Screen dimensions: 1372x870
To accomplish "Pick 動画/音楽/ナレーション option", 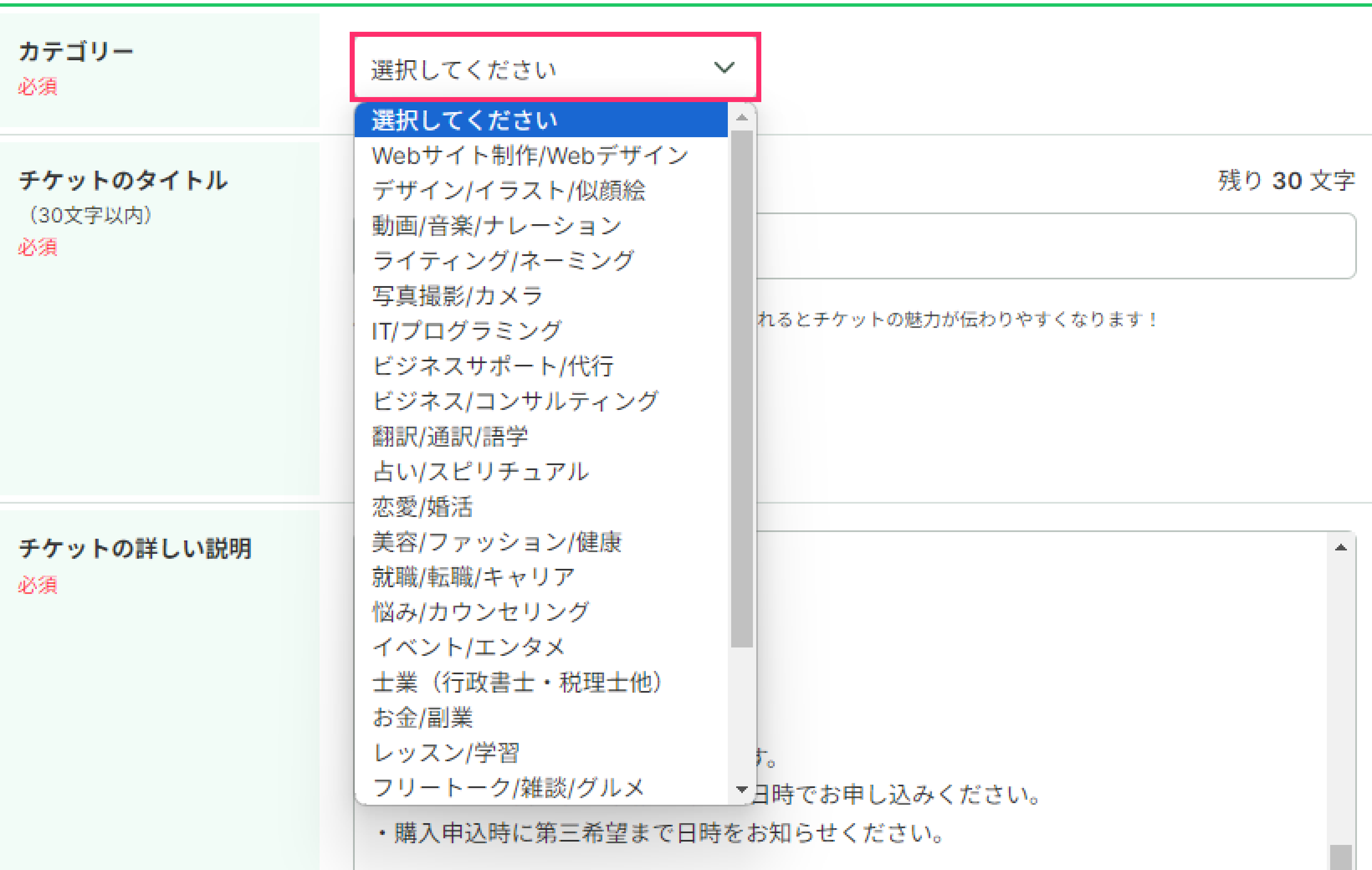I will pyautogui.click(x=497, y=226).
